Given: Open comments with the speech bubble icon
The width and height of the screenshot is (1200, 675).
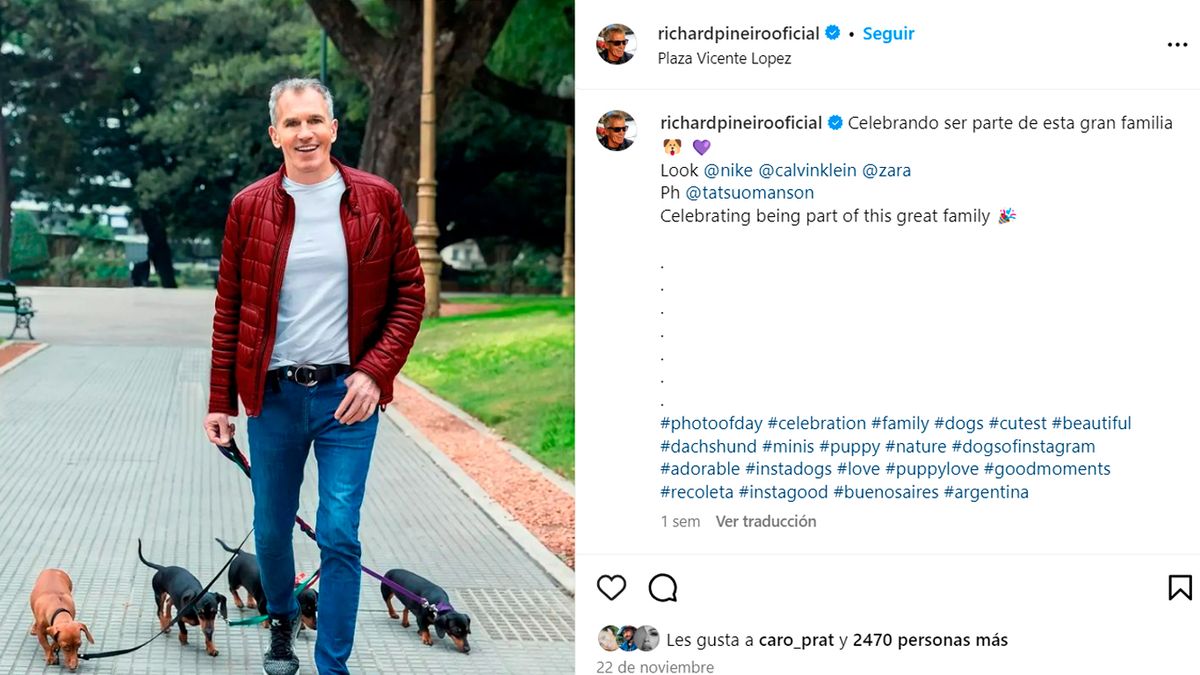Looking at the screenshot, I should pyautogui.click(x=663, y=587).
